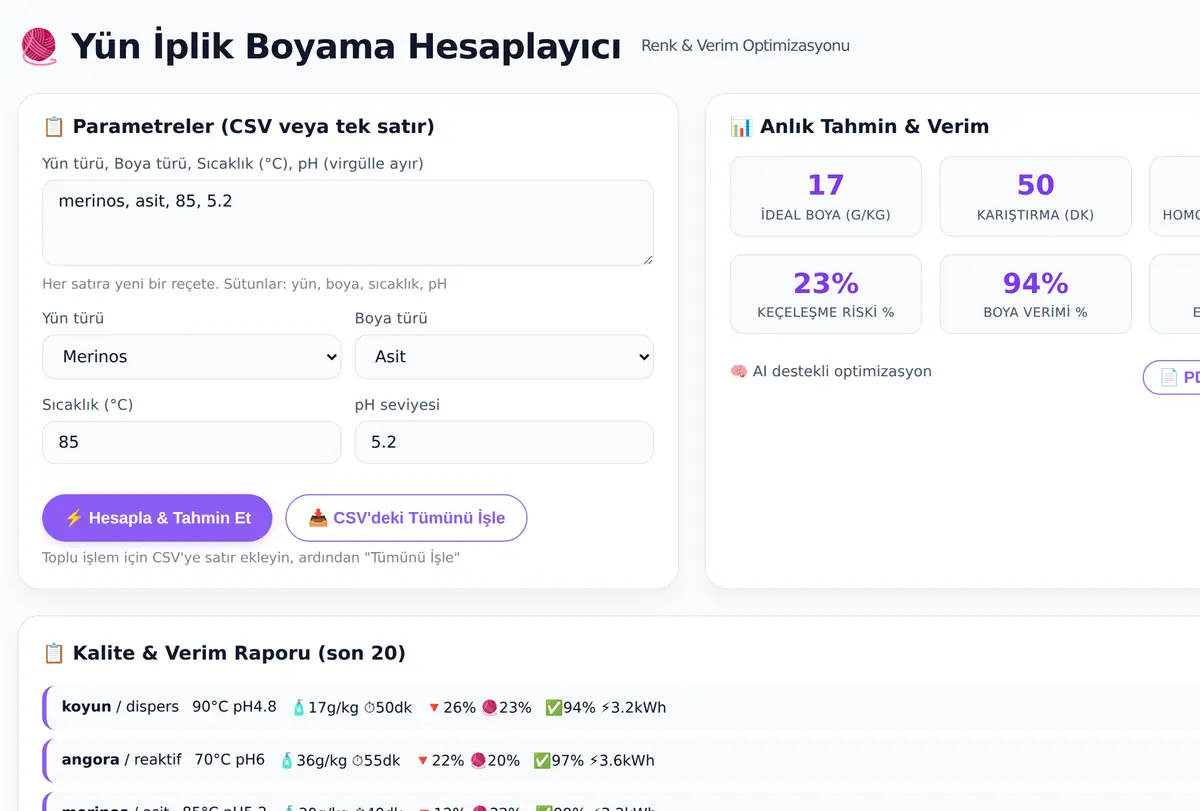1200x811 pixels.
Task: Click the chart icon beside Anlık Tahmin heading
Action: [741, 127]
